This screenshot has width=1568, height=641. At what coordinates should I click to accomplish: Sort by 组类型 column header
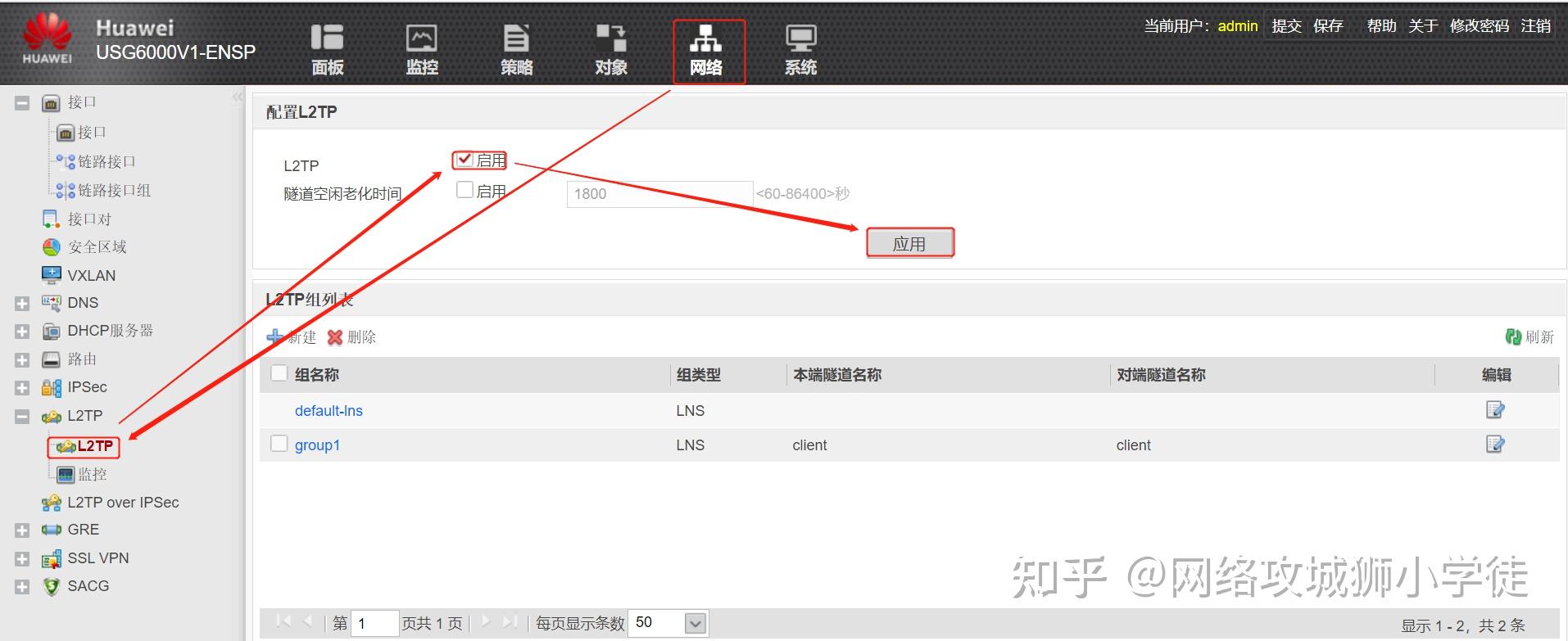pos(699,375)
